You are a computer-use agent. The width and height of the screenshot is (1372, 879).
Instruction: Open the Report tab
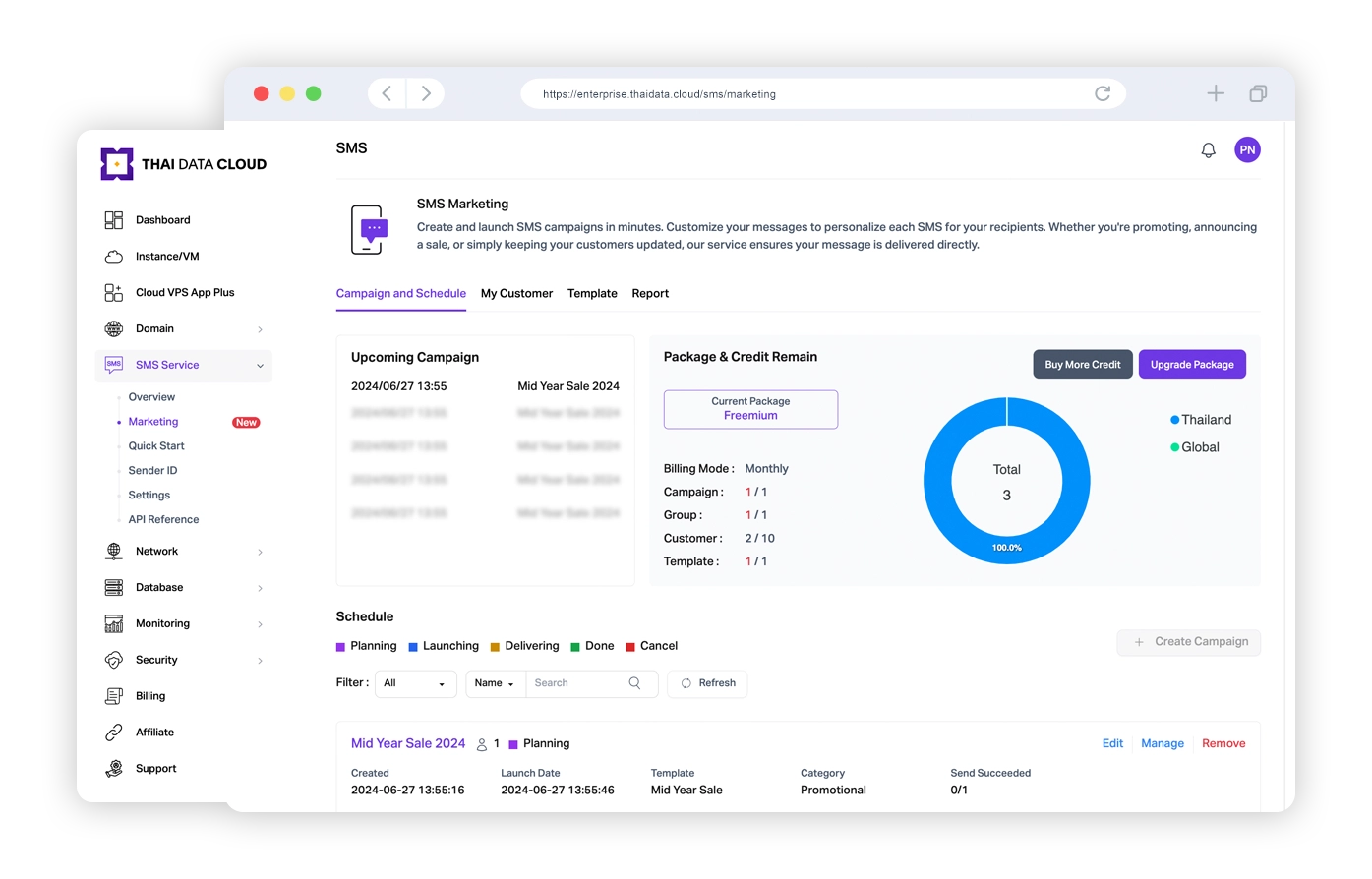[x=650, y=294]
